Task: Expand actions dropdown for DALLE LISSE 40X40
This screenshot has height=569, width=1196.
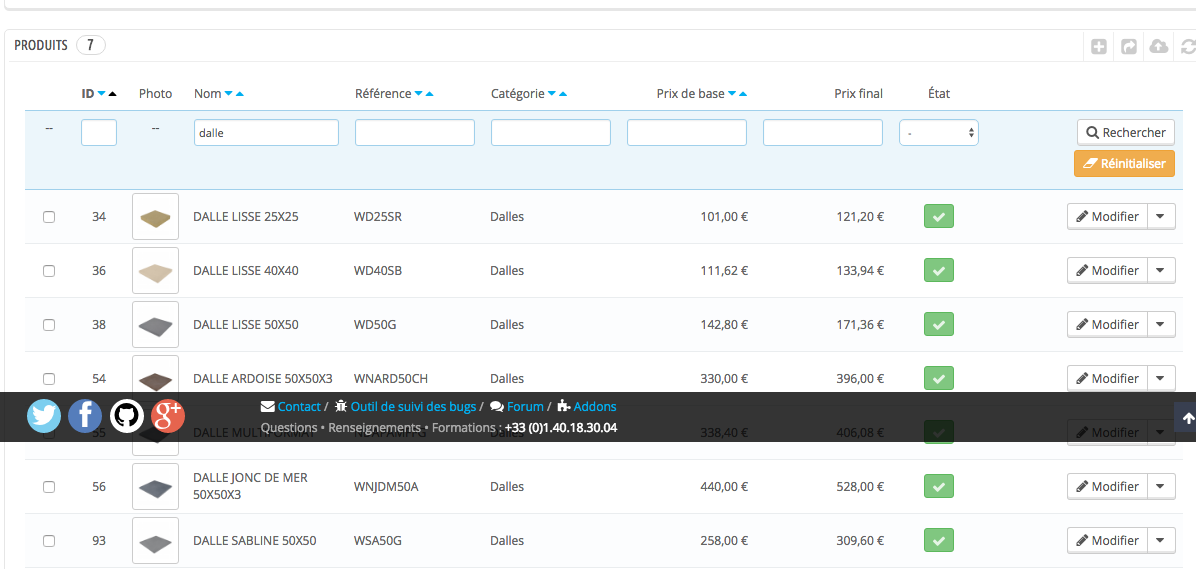Action: (1161, 271)
